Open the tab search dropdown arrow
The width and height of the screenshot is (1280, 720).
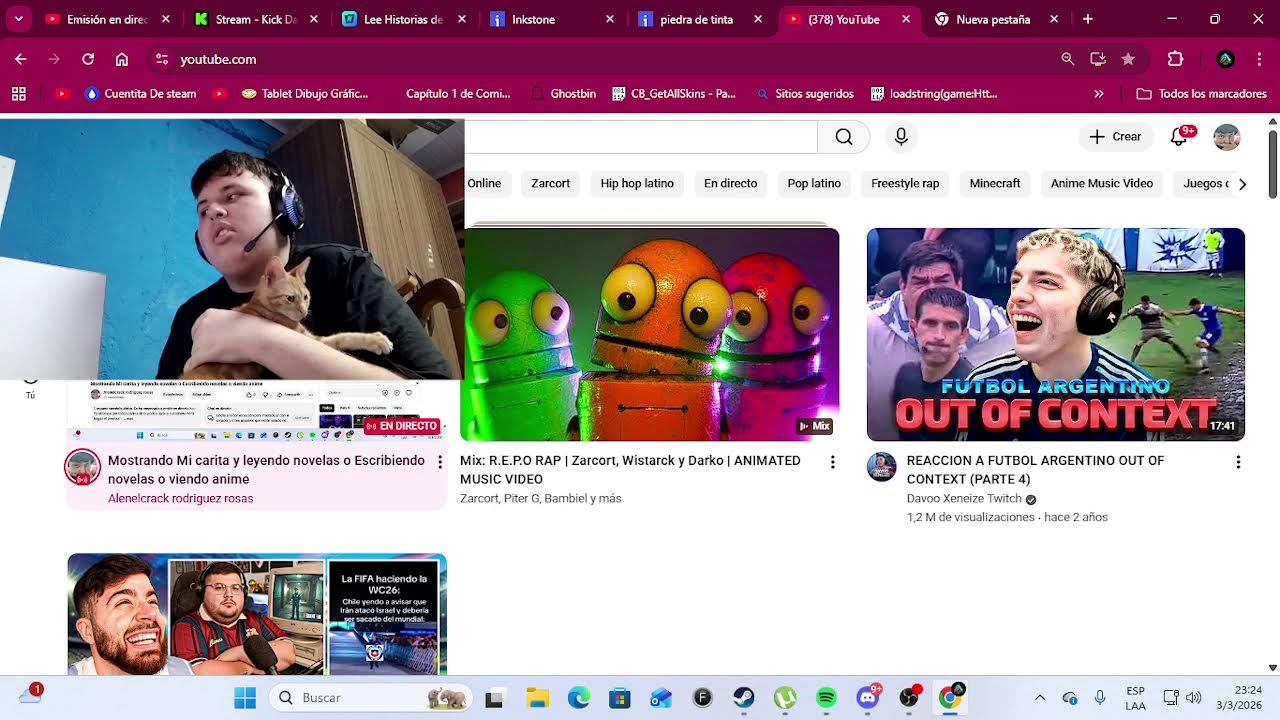(18, 19)
